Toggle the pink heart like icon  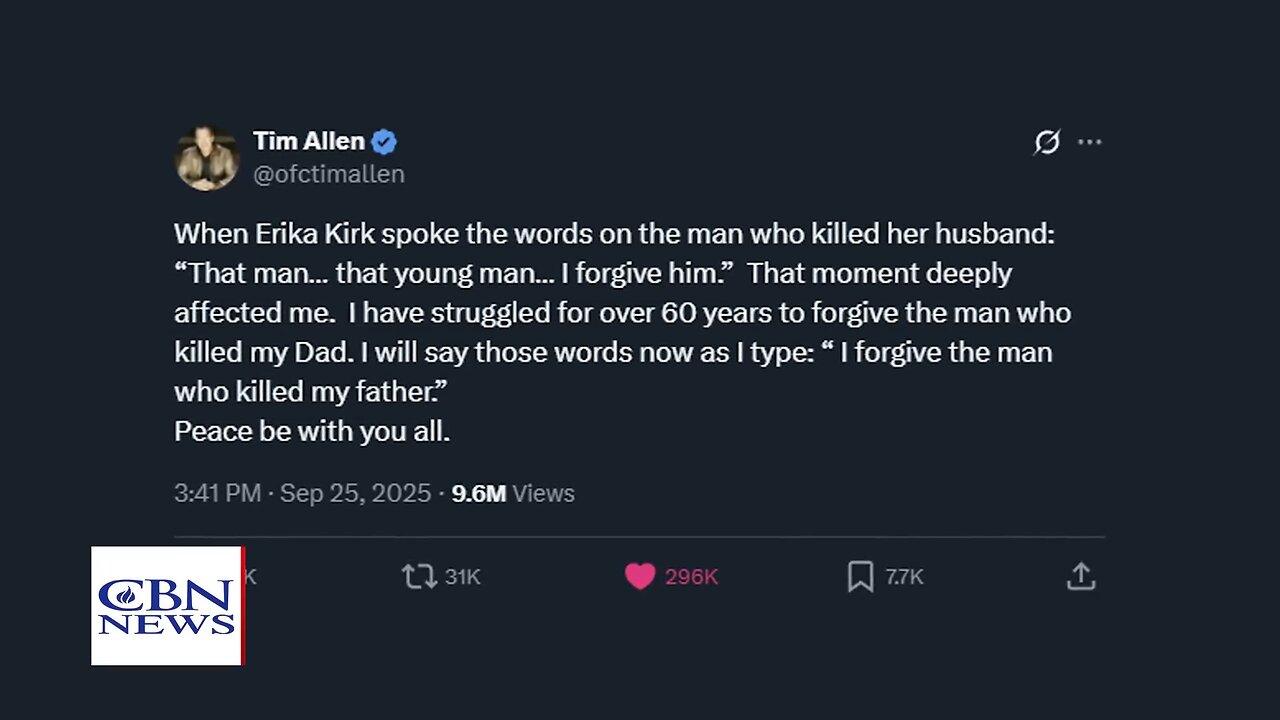[640, 576]
